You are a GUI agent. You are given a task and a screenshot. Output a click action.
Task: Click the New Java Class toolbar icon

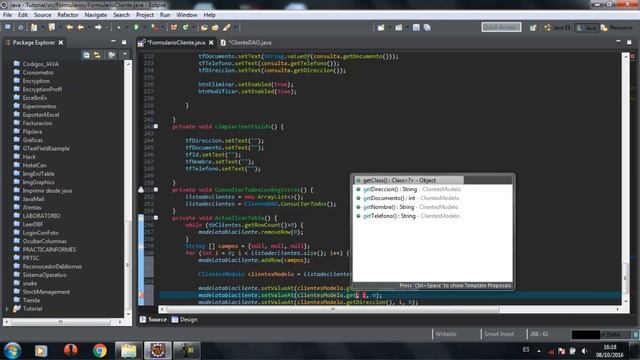pos(186,27)
